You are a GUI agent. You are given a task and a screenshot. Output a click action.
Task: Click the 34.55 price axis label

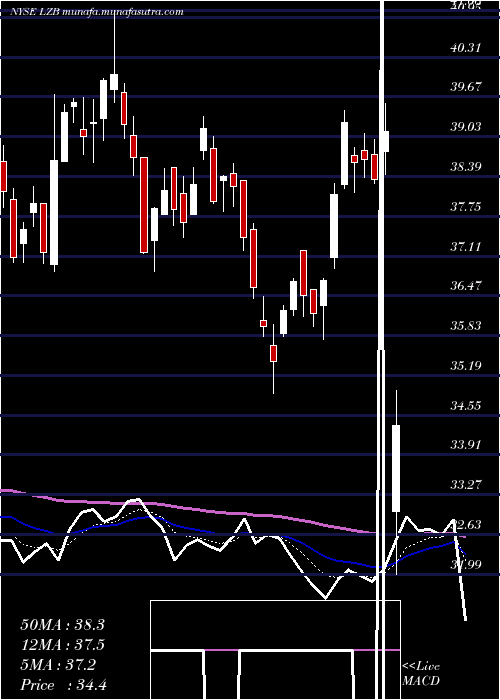(x=466, y=406)
